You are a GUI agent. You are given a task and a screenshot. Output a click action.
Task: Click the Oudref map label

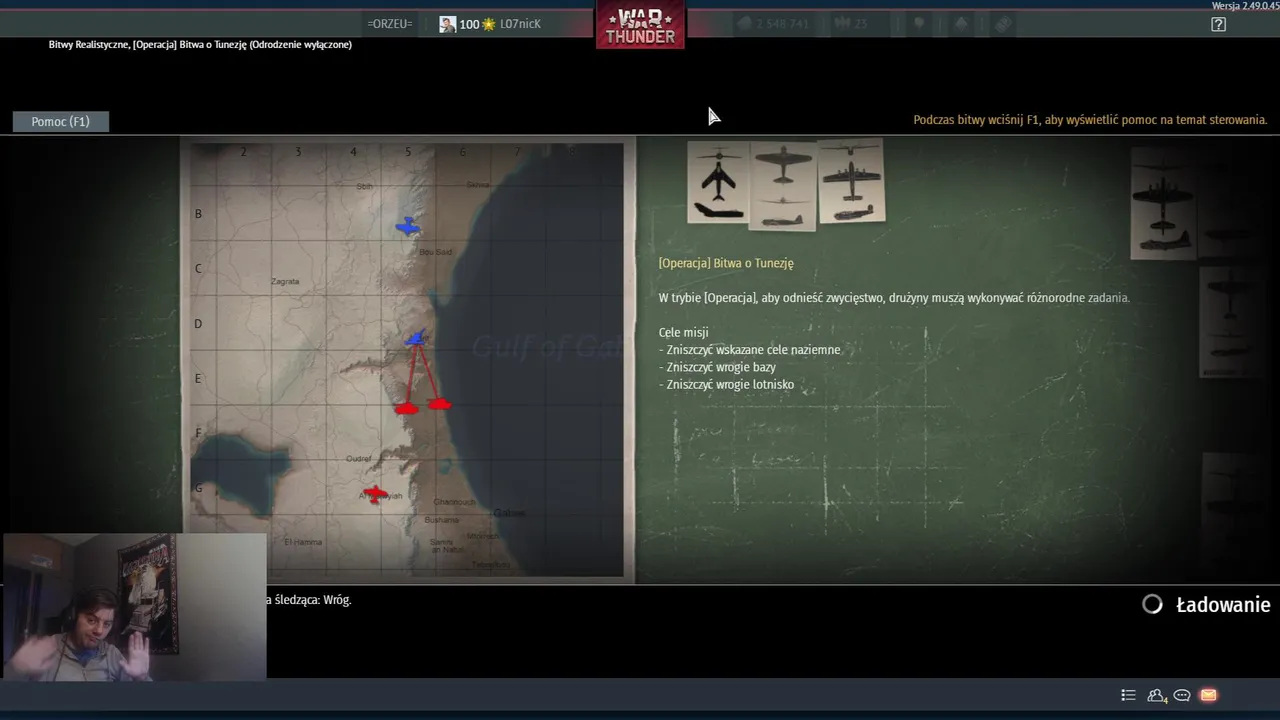pyautogui.click(x=358, y=458)
